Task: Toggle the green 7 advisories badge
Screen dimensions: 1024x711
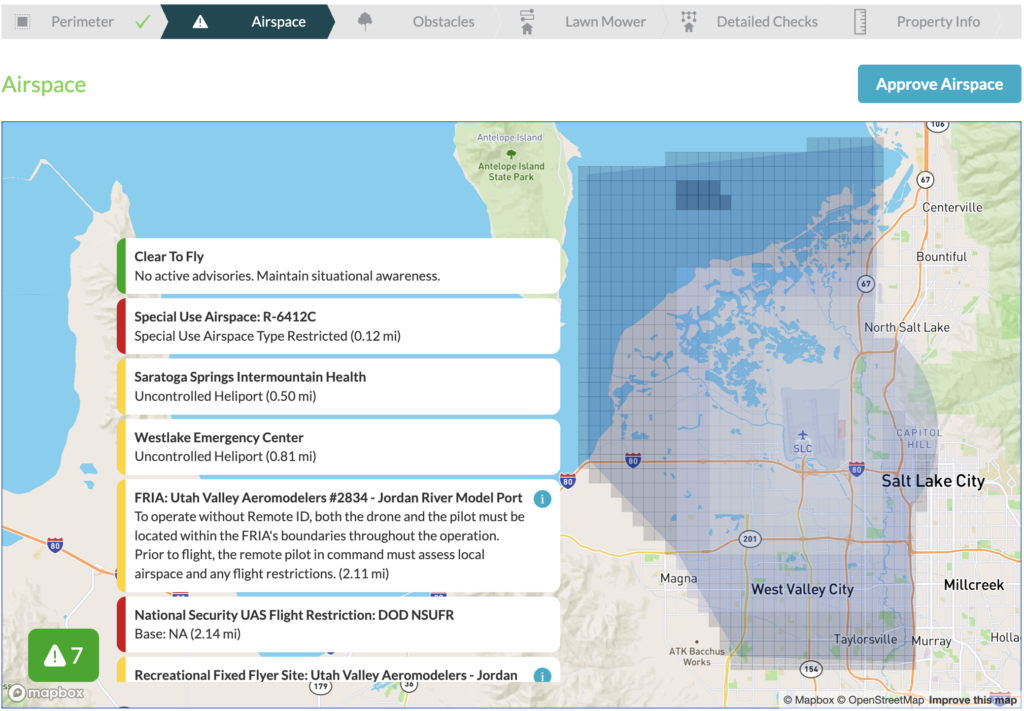Action: pos(63,655)
